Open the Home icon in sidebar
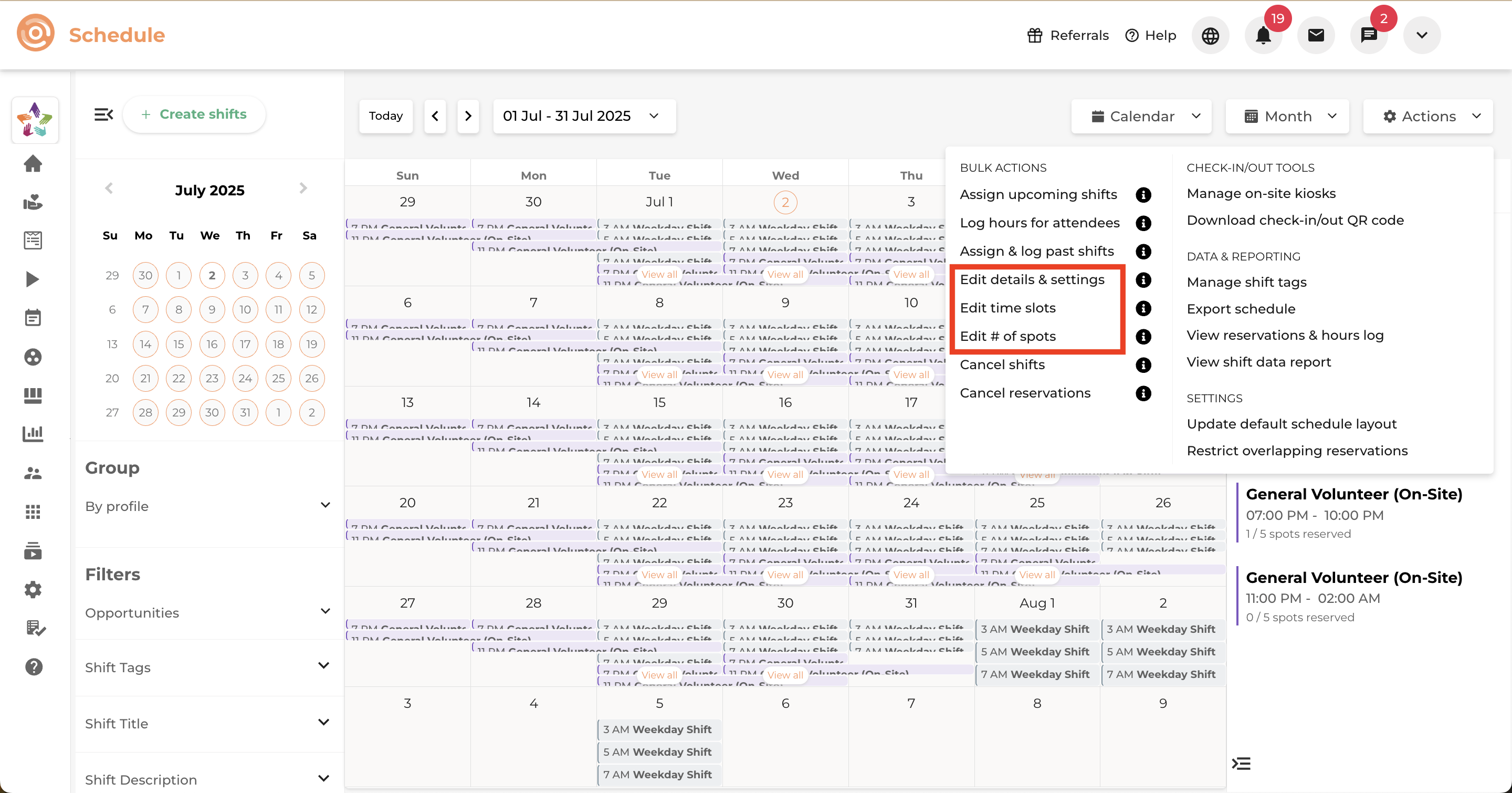 click(x=33, y=163)
